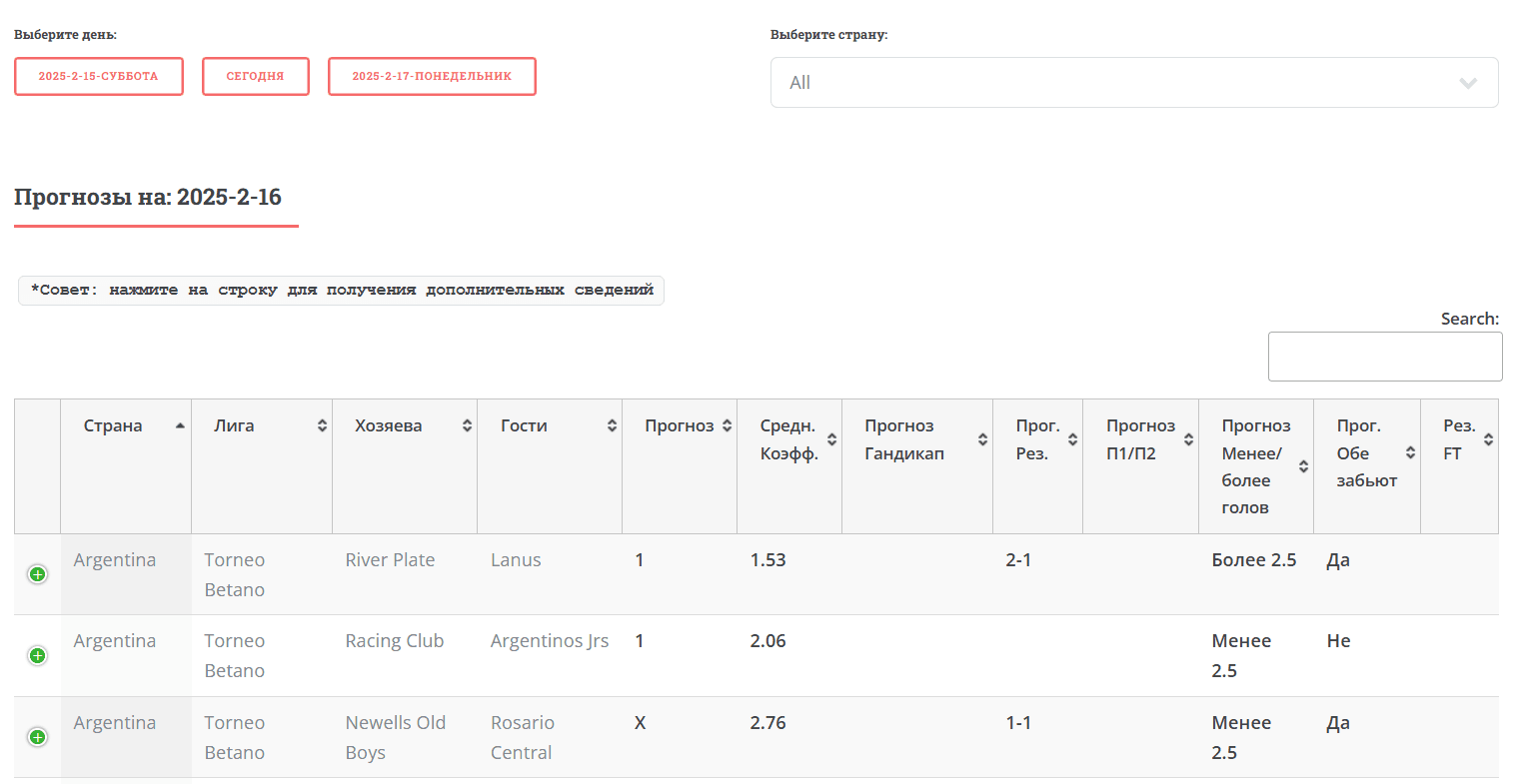
Task: Click the X prediction in Newells row
Action: (x=641, y=723)
